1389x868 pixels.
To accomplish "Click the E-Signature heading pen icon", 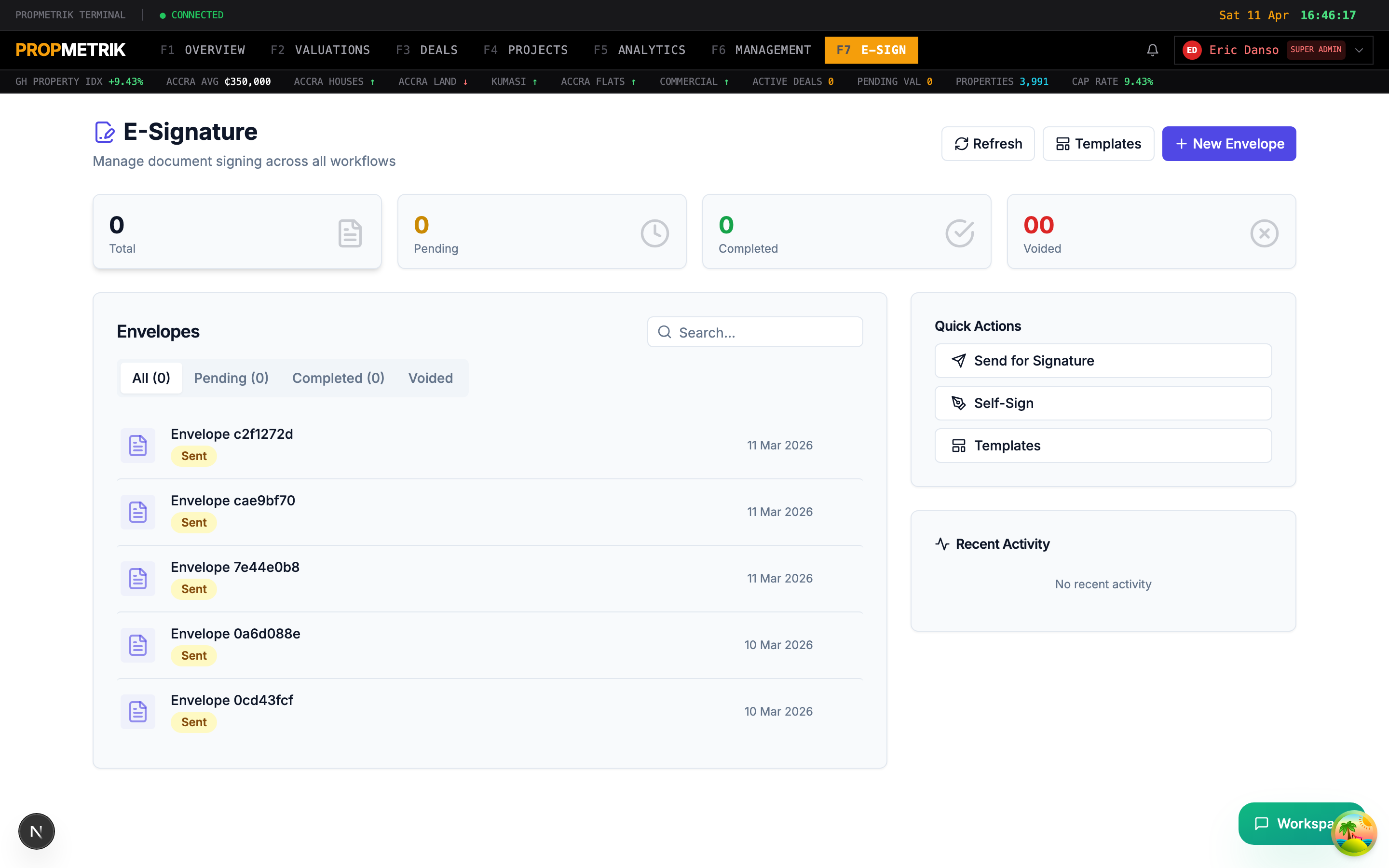I will pos(105,132).
